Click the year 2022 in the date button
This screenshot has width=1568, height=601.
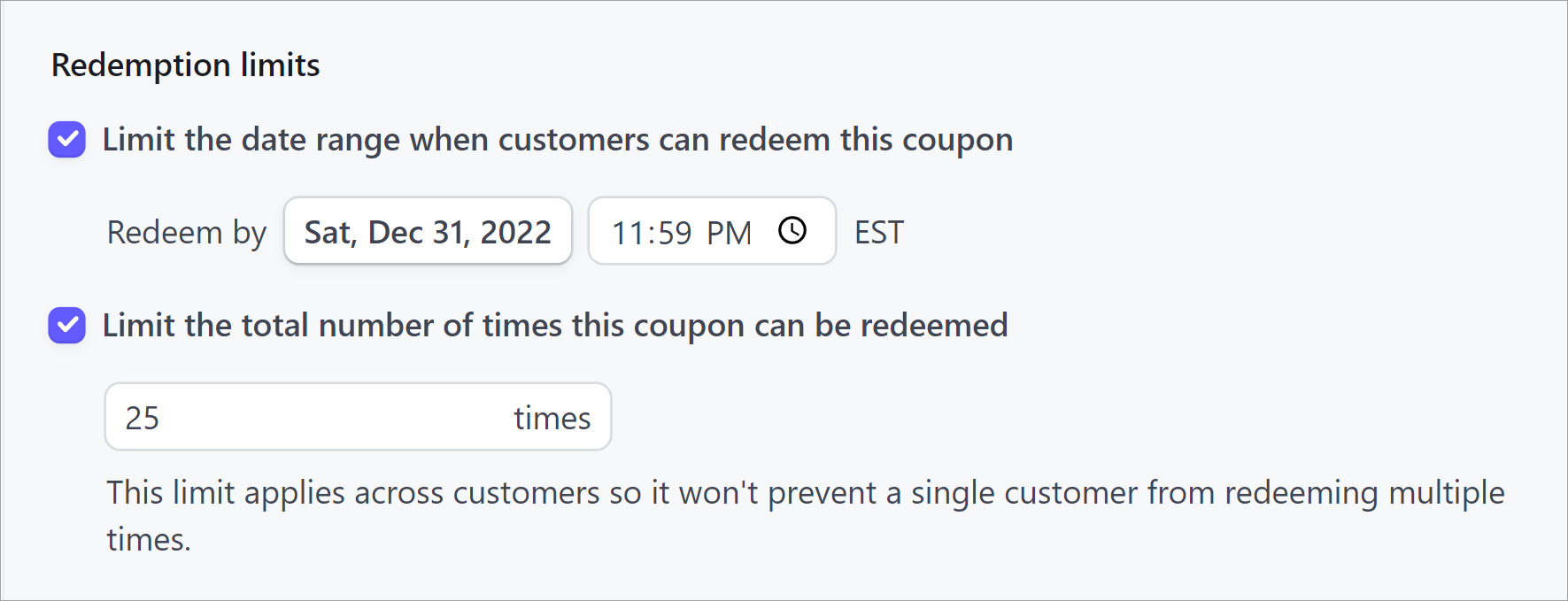(x=515, y=233)
